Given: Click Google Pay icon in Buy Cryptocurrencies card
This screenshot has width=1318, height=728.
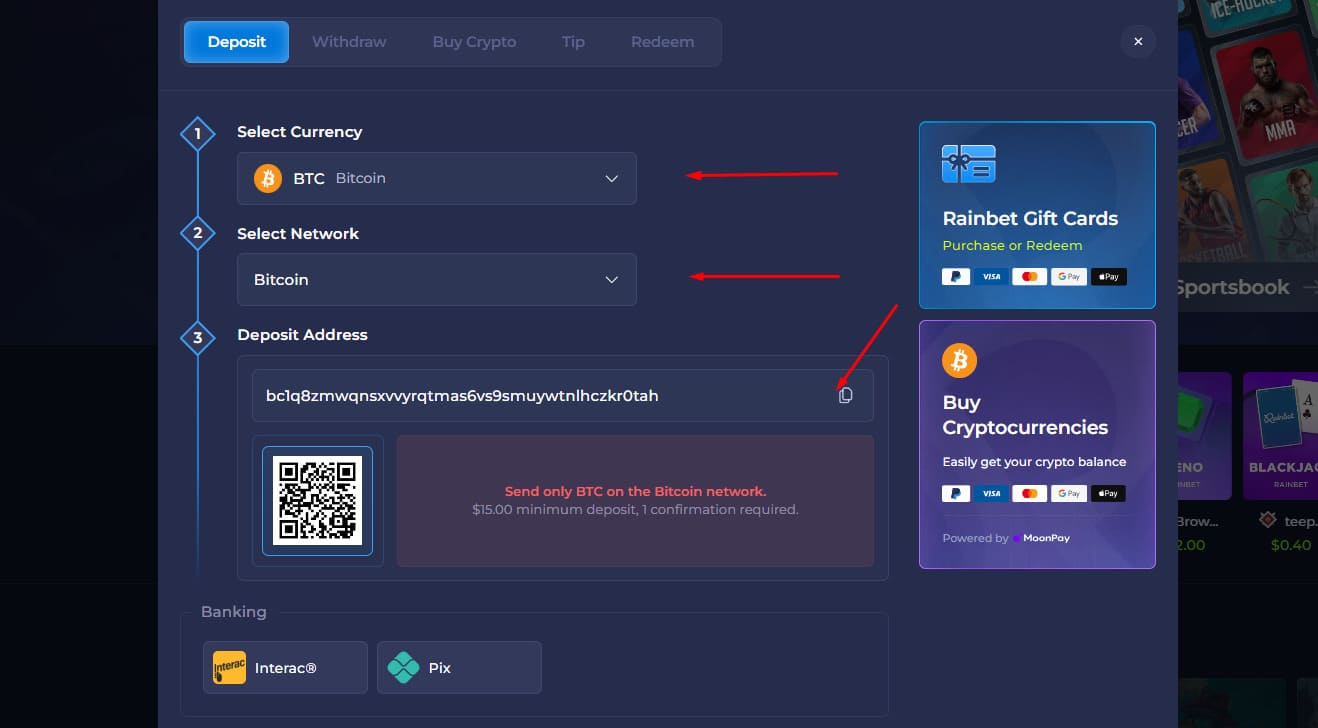Looking at the screenshot, I should (1068, 493).
